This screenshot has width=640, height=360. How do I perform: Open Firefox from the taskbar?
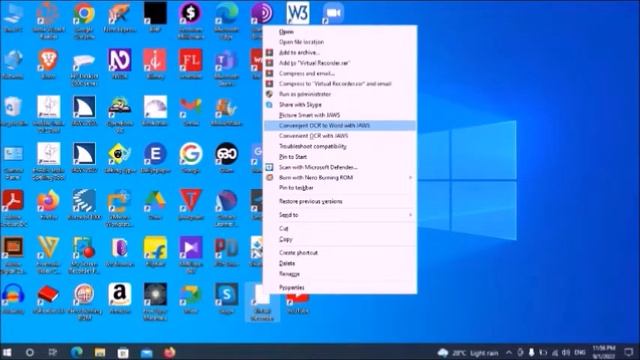(169, 352)
